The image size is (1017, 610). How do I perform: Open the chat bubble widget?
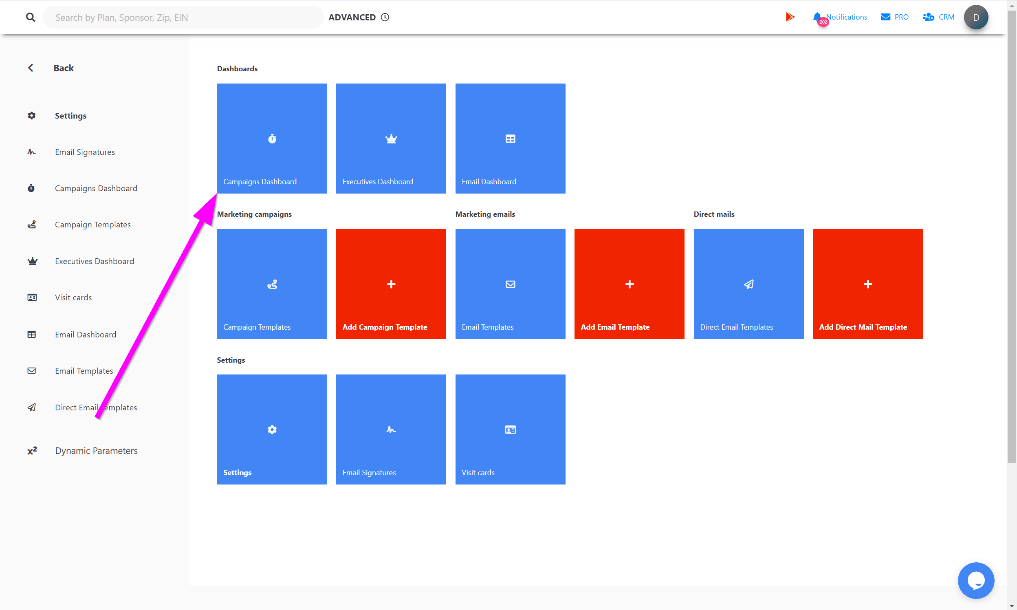coord(975,580)
